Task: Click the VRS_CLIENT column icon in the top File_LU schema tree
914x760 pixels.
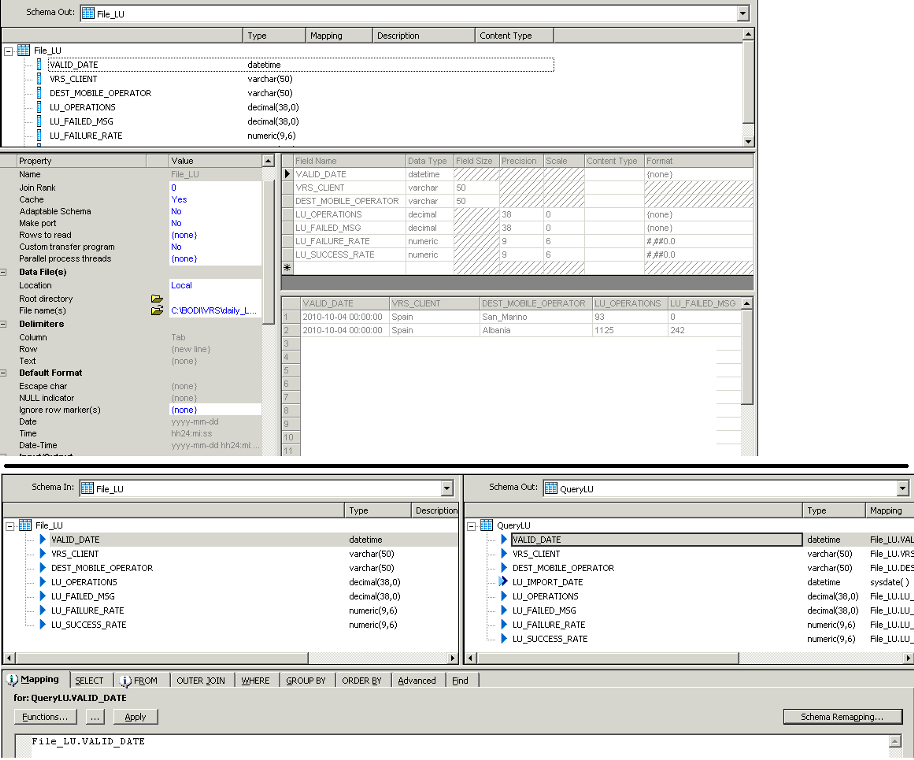Action: (x=39, y=79)
